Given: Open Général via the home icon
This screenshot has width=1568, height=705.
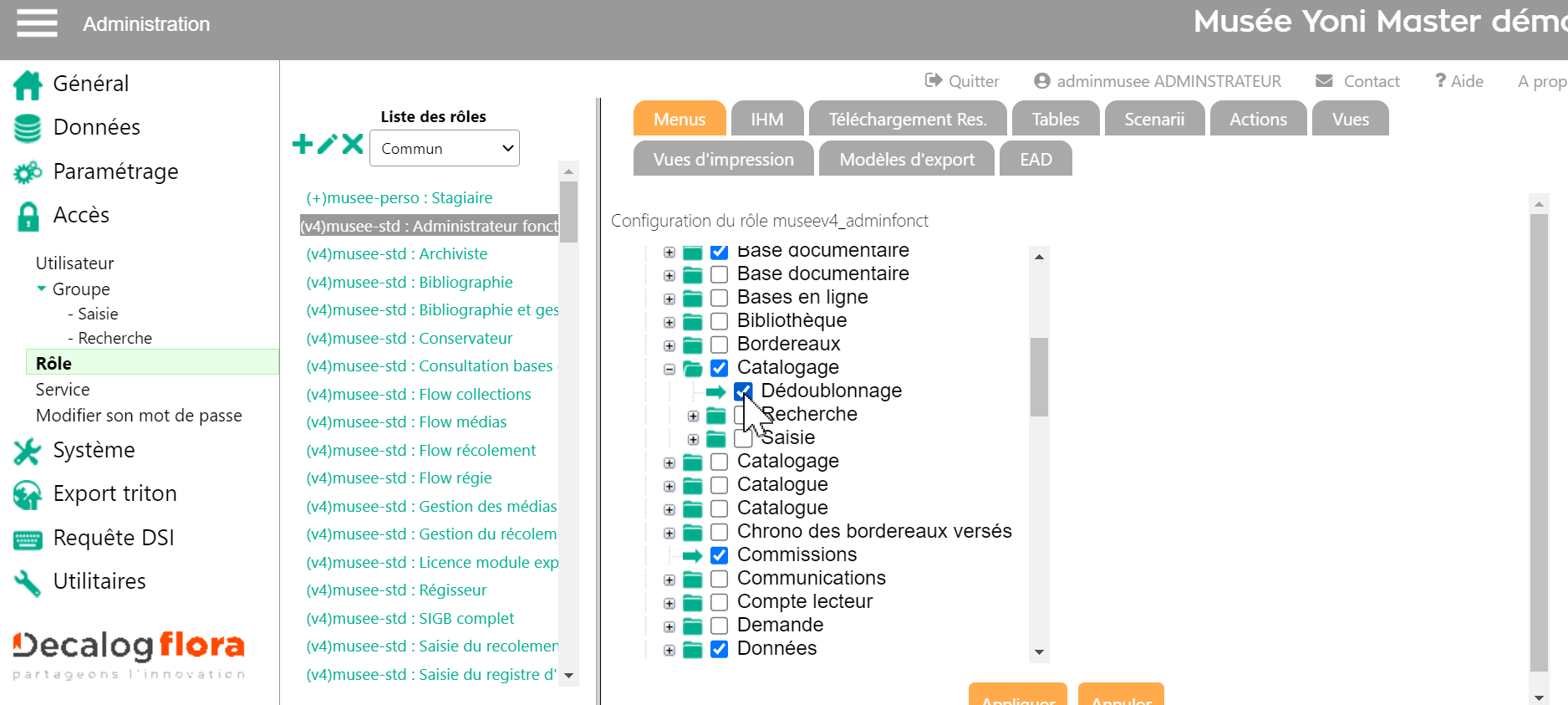Looking at the screenshot, I should pyautogui.click(x=28, y=84).
